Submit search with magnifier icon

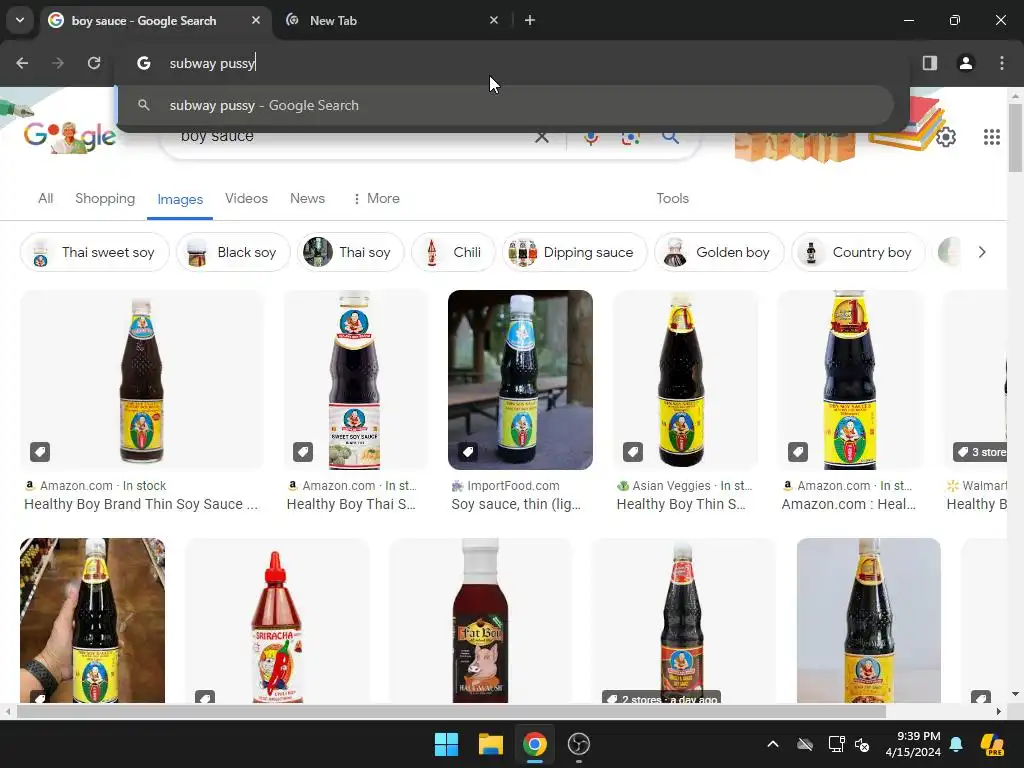click(x=670, y=137)
